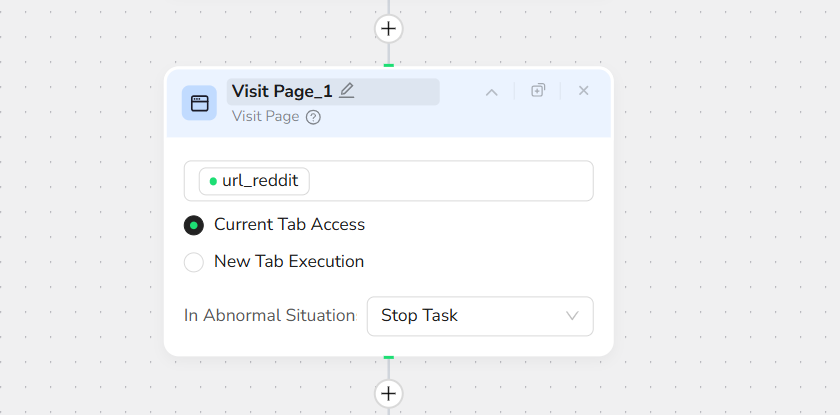The height and width of the screenshot is (415, 840).
Task: Open help via question mark icon
Action: (x=313, y=117)
